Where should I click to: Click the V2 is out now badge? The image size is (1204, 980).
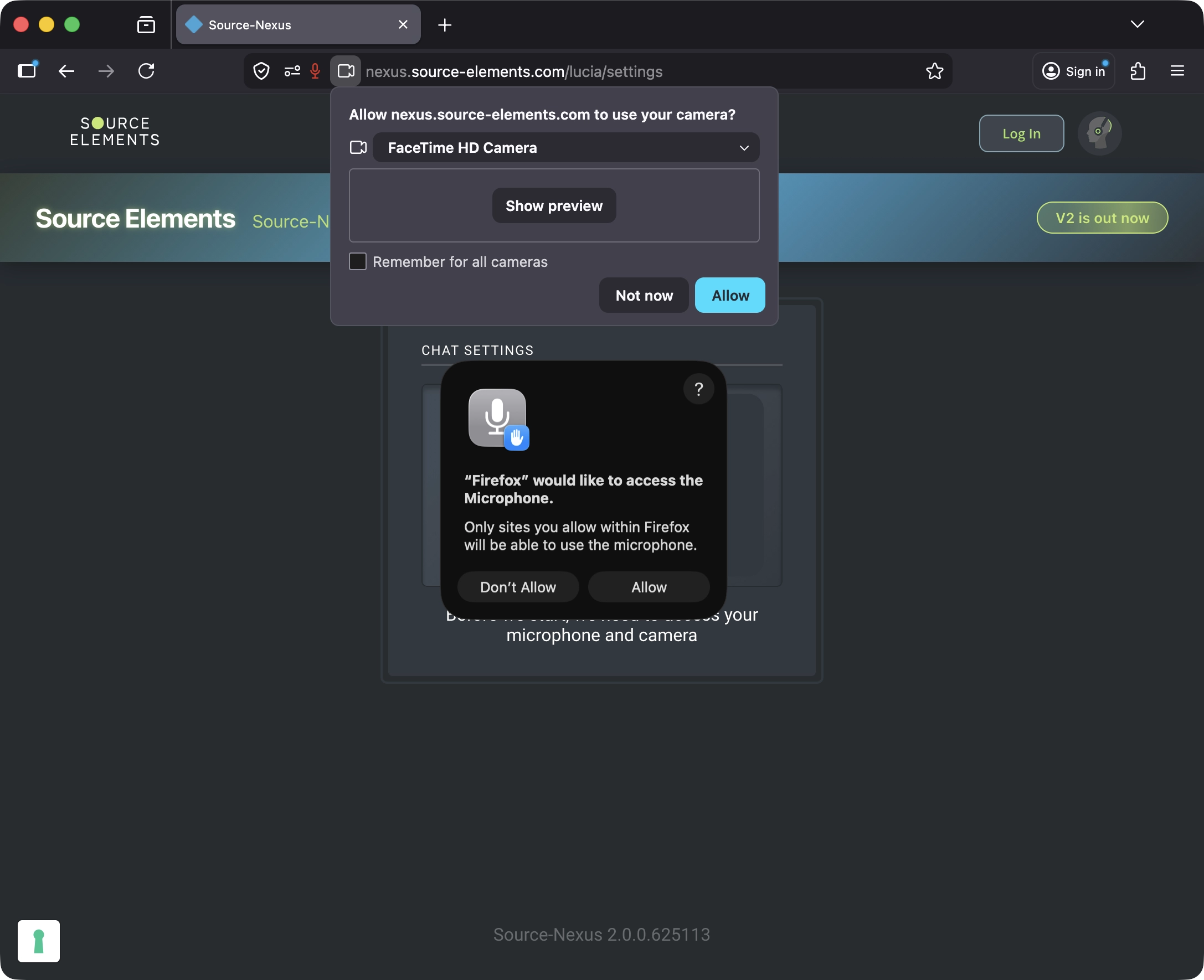(x=1102, y=218)
